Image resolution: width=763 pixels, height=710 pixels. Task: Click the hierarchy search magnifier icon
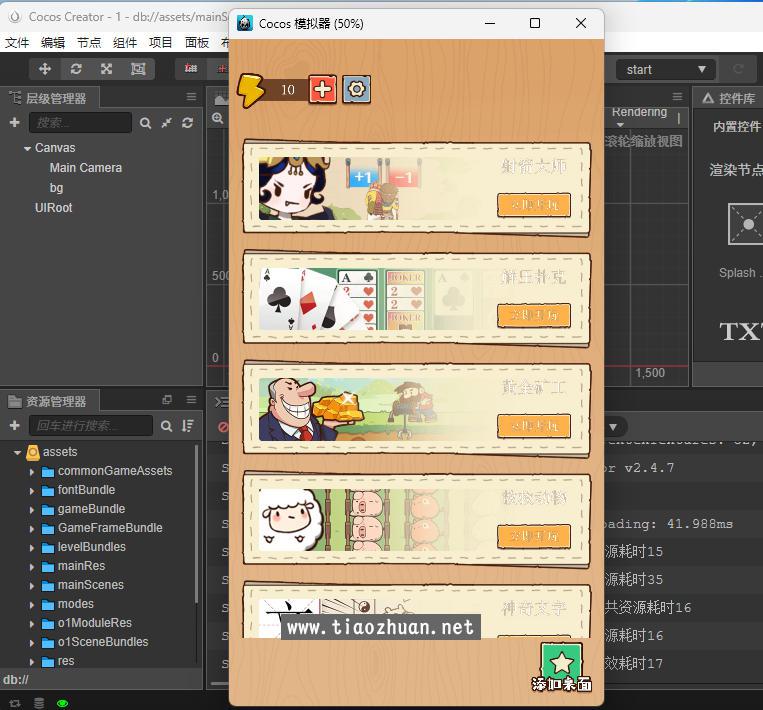[145, 123]
